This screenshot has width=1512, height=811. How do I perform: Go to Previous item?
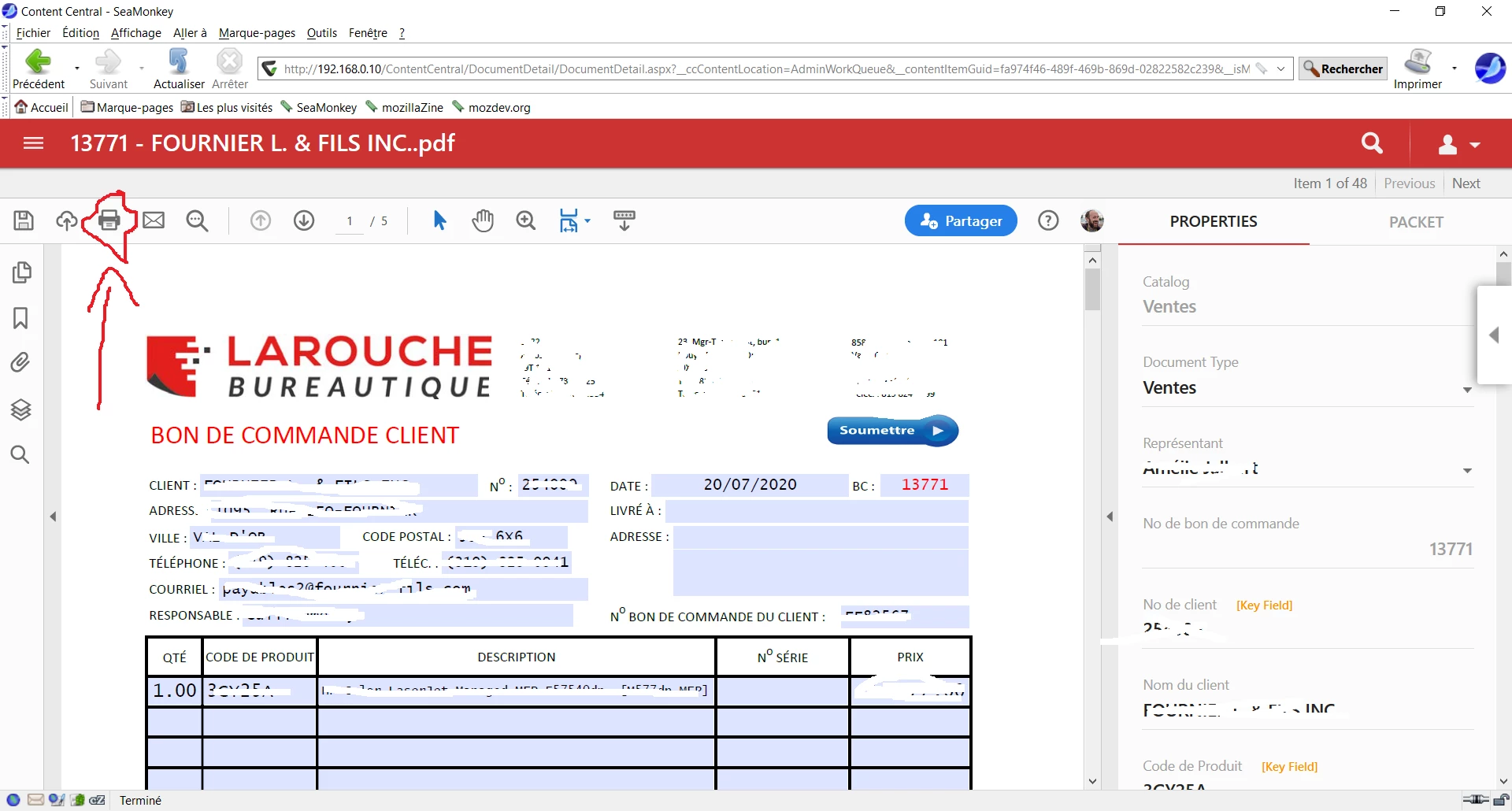(x=1409, y=183)
